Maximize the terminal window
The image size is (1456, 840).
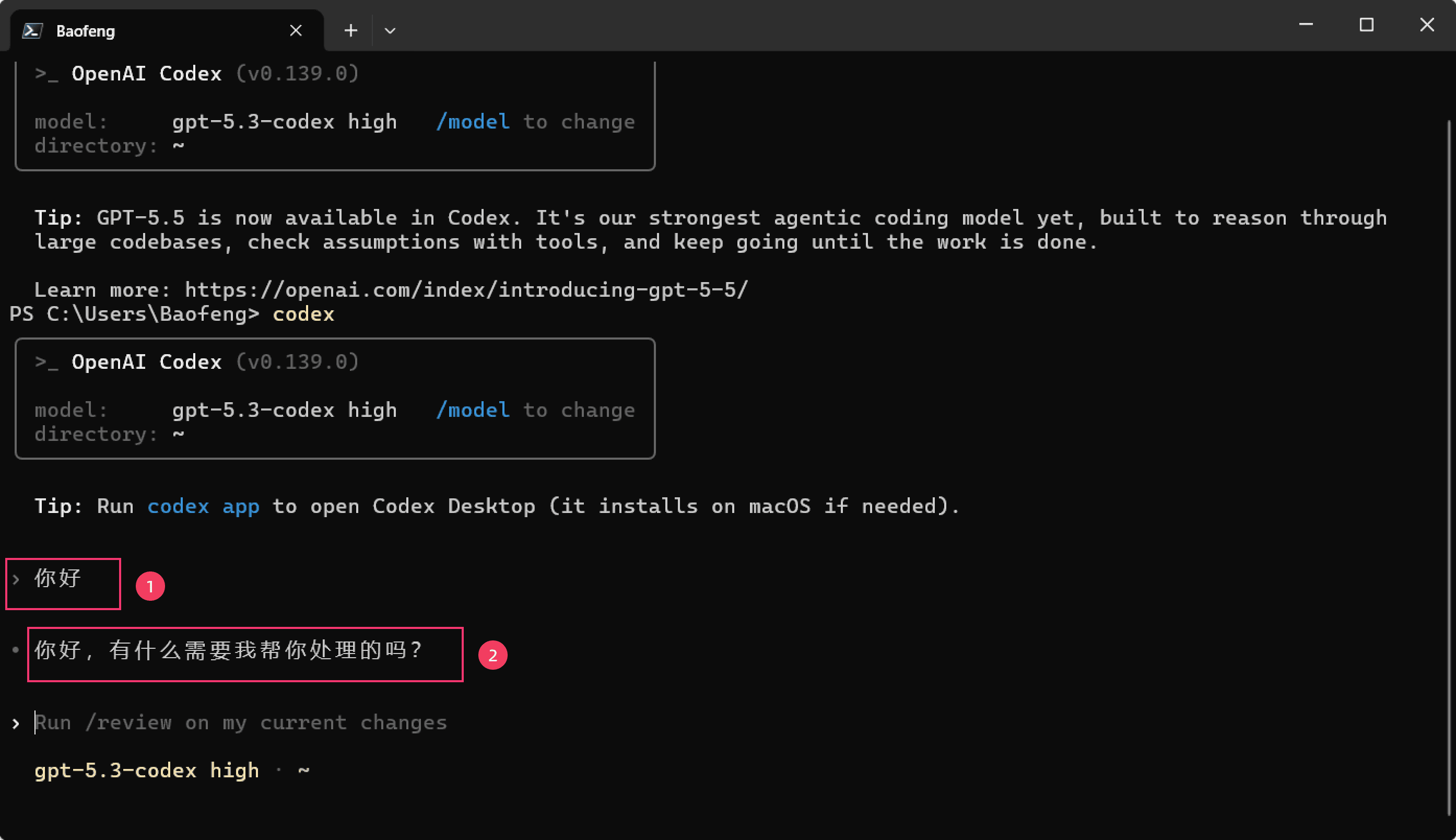(1366, 25)
